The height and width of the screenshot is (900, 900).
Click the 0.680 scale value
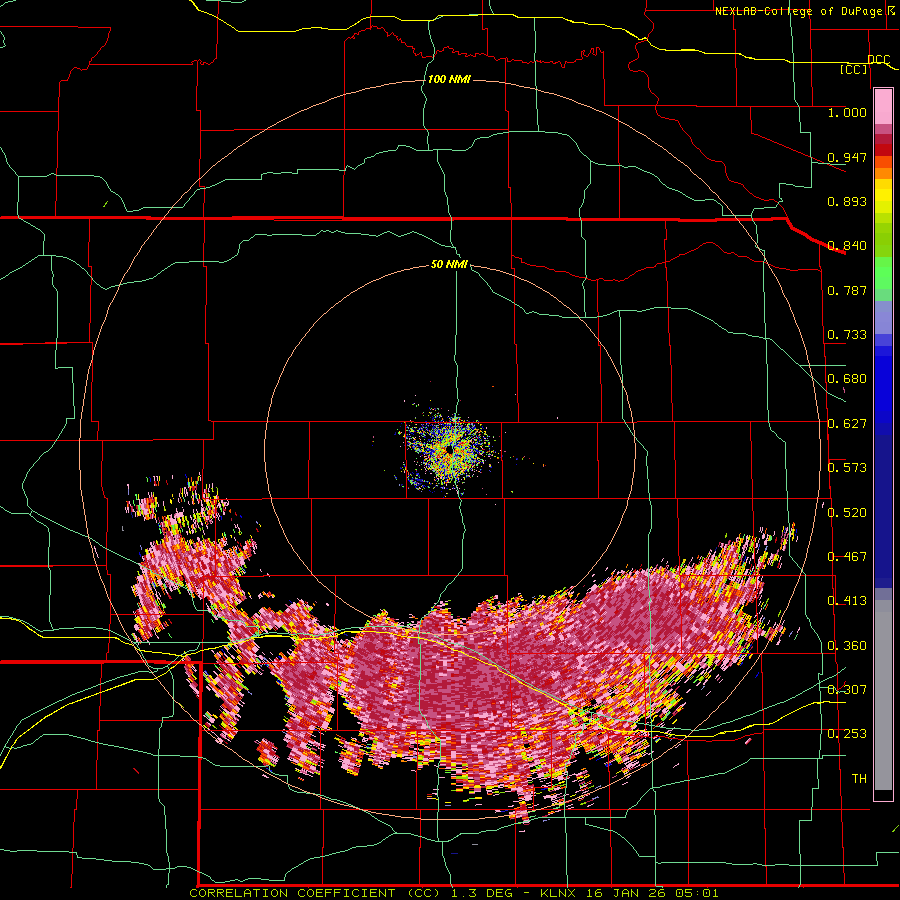[x=847, y=379]
